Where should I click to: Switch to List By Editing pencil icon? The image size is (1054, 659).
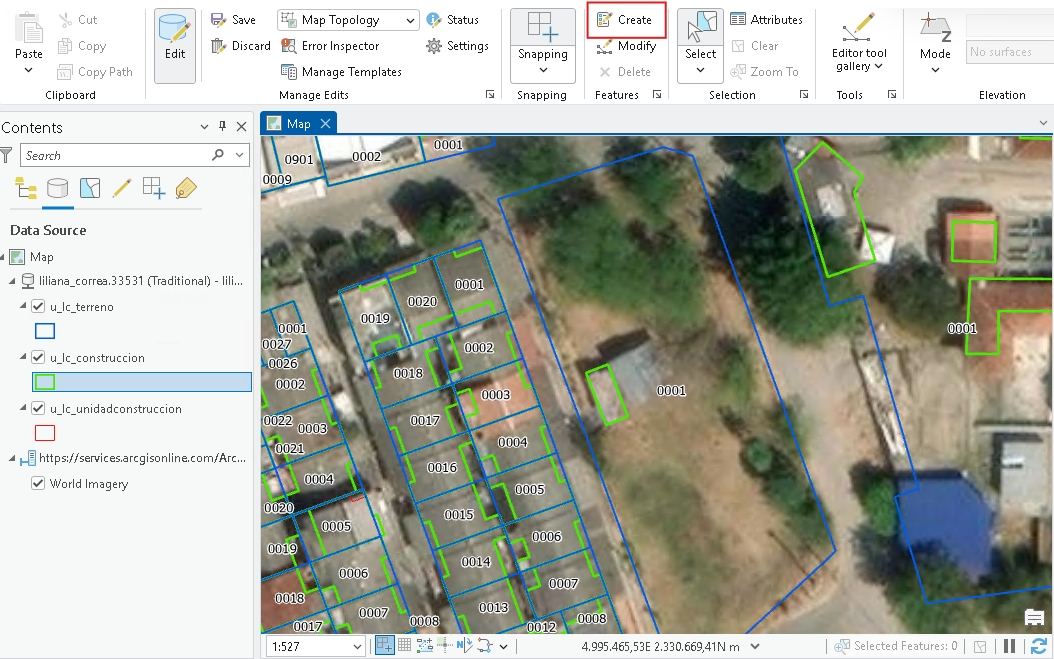tap(121, 188)
